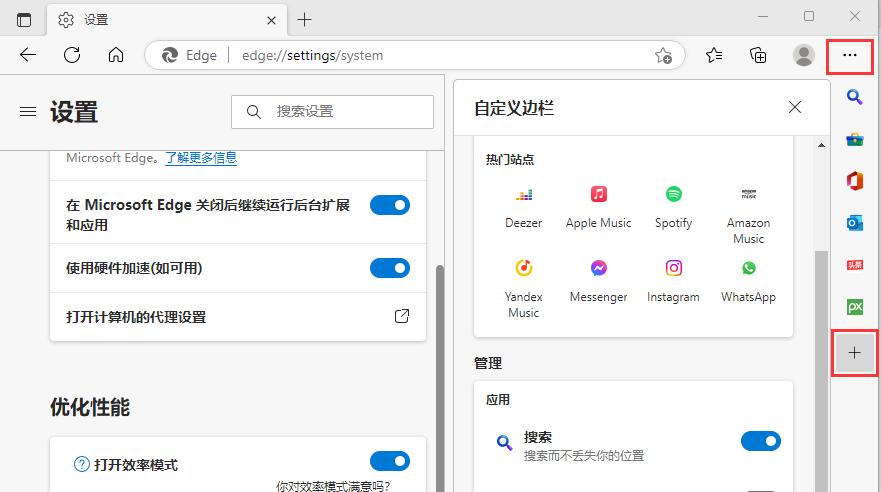Open sidebar Search icon
Screen dimensions: 881x492
point(855,97)
